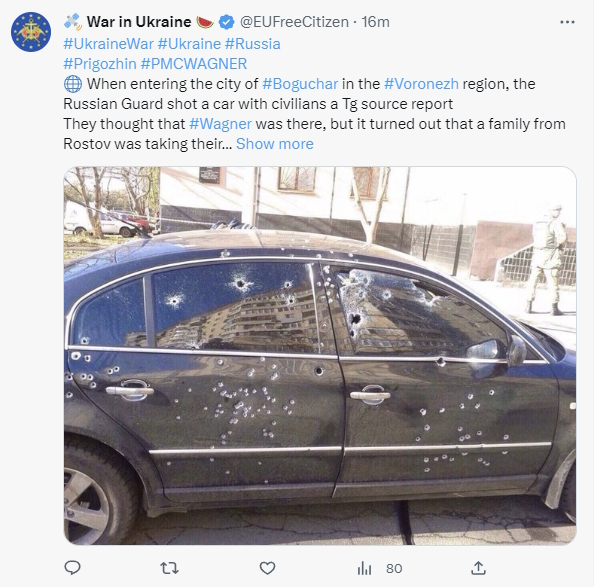Share the tweet using upload icon

[x=478, y=568]
